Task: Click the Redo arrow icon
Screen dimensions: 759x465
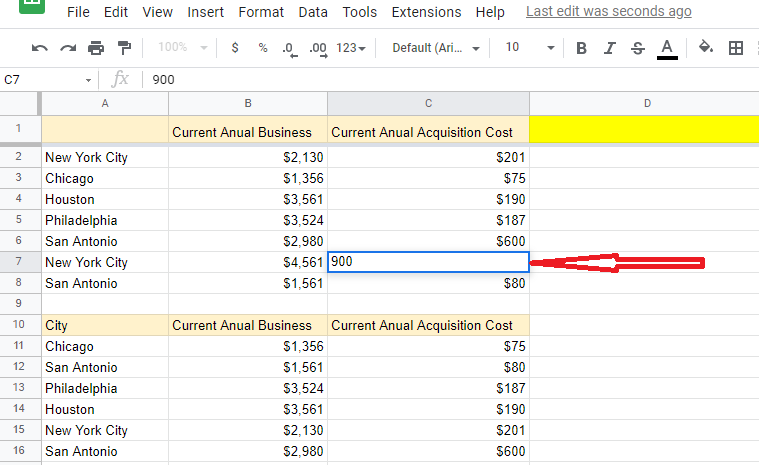Action: pyautogui.click(x=68, y=48)
